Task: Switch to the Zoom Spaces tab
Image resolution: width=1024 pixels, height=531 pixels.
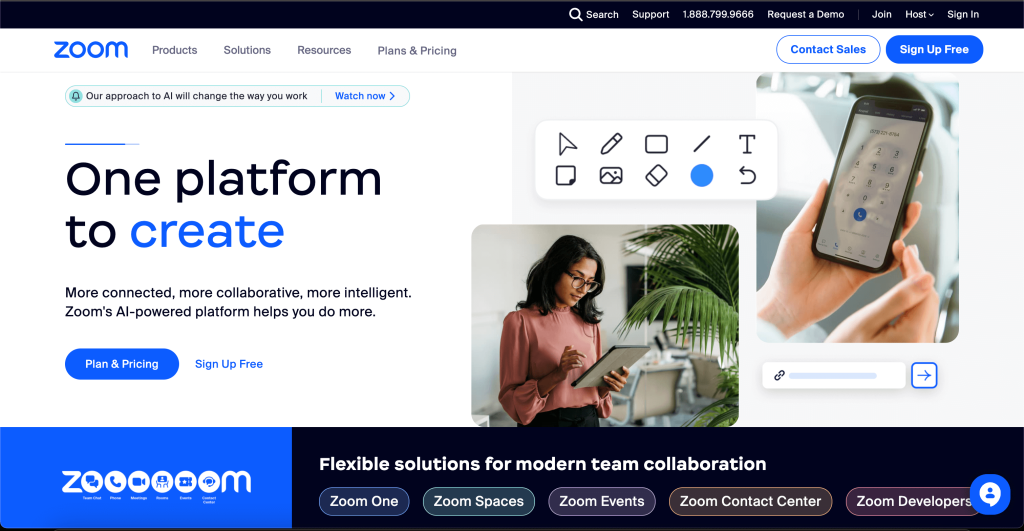Action: [478, 501]
